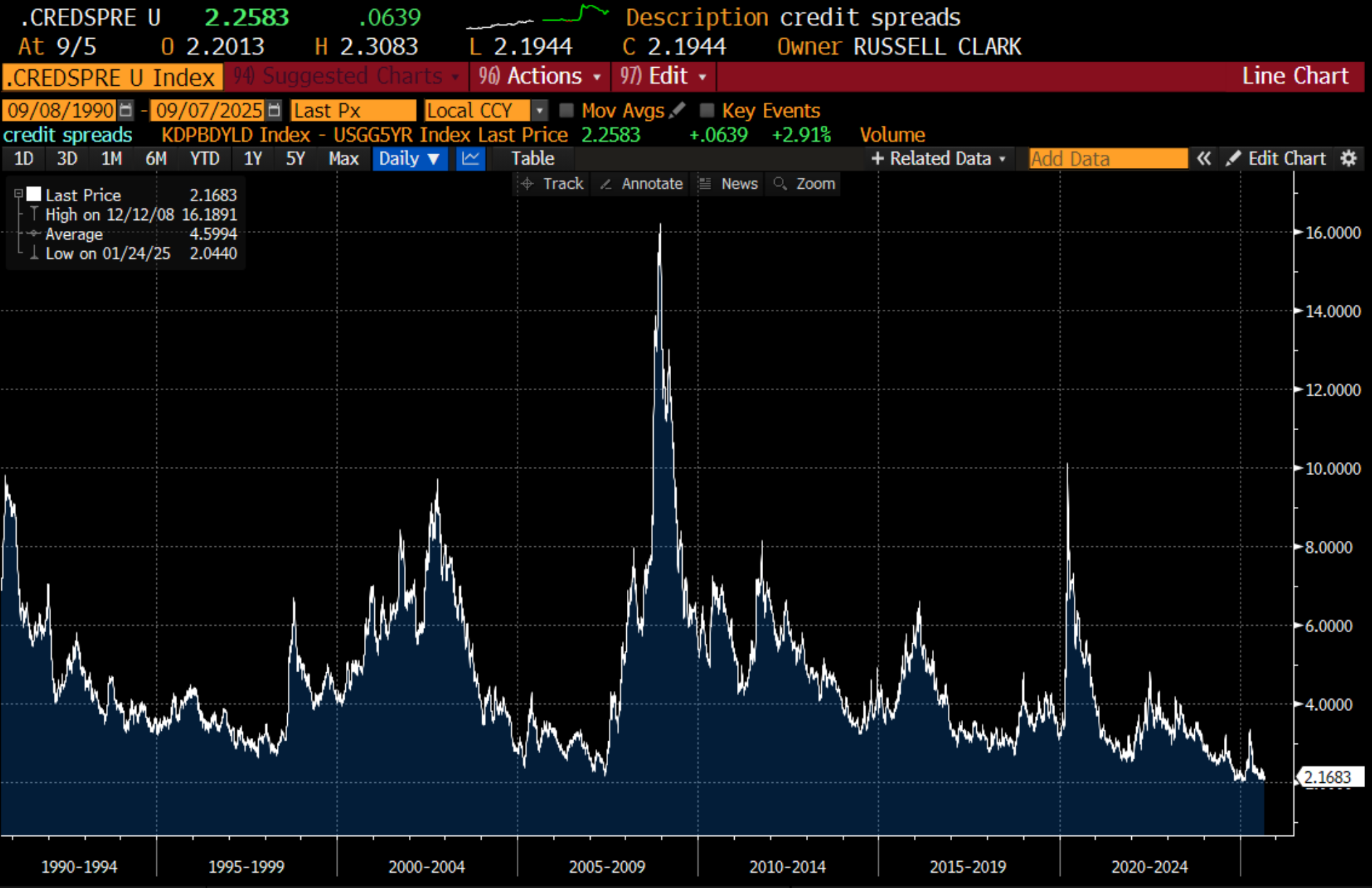Open the end date calendar picker
Screen dimensions: 1372x888
(x=275, y=110)
